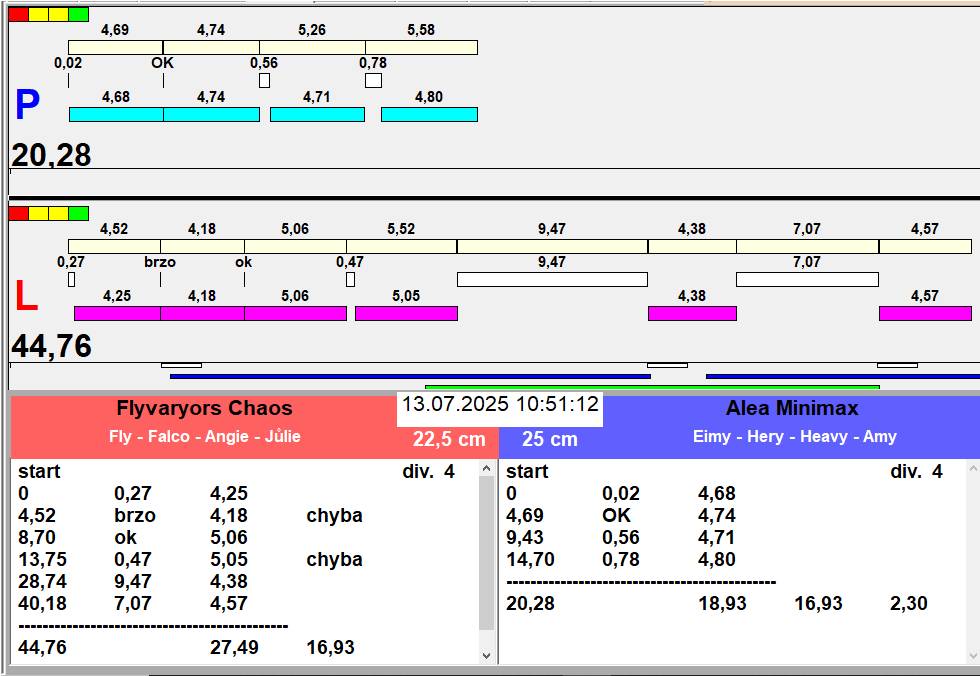Screen dimensions: 980x676
Task: Click the beige 5,52 segment in lane L
Action: point(402,246)
